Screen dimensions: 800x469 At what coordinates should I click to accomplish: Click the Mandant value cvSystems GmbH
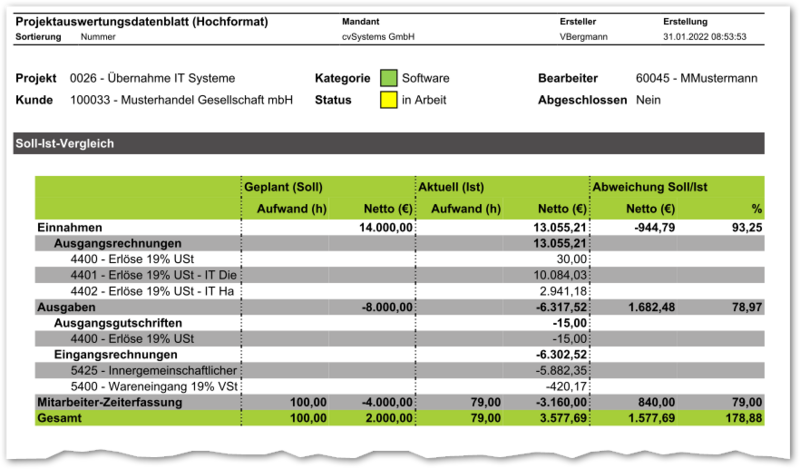click(378, 37)
